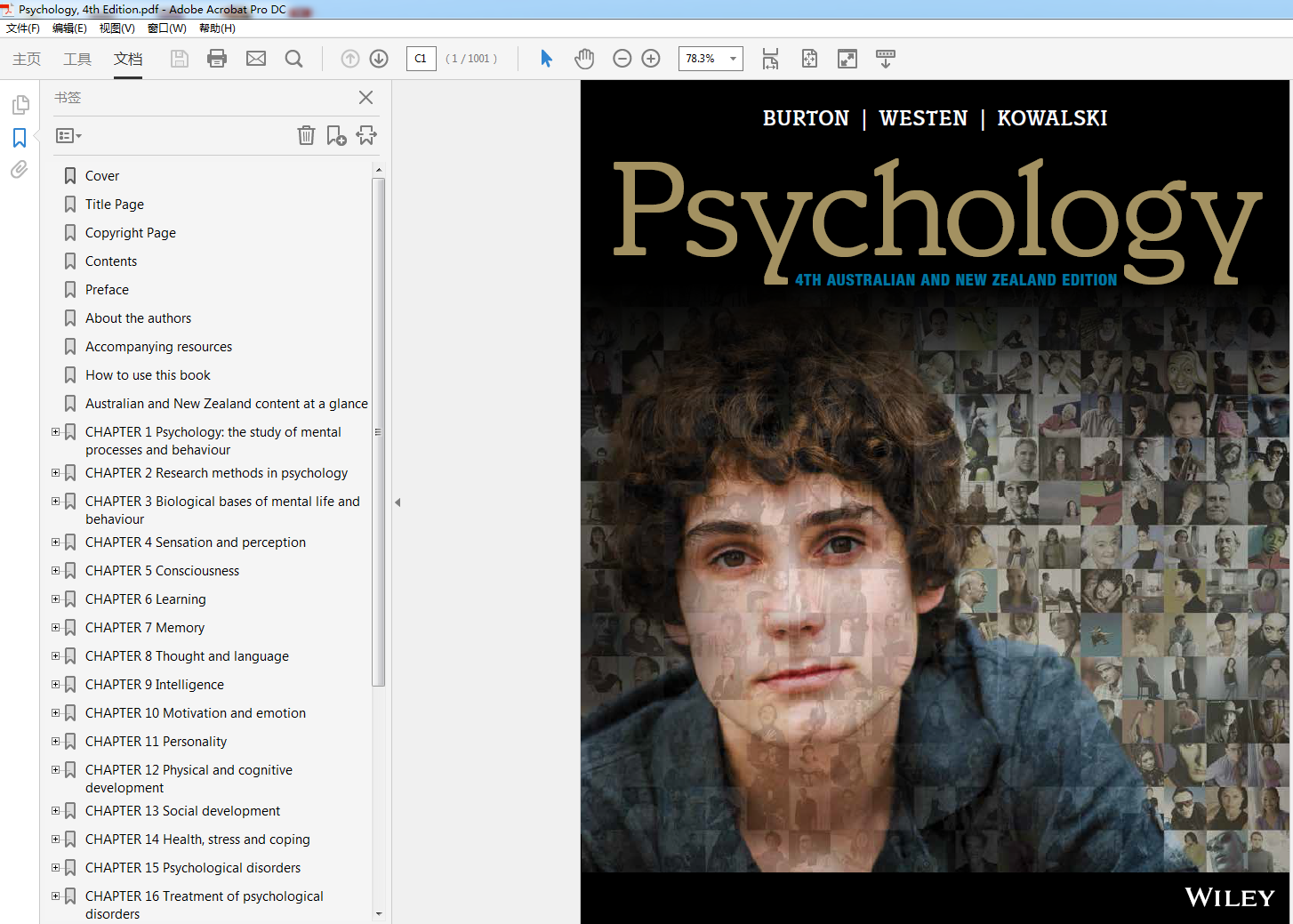Viewport: 1293px width, 924px height.
Task: Expand CHAPTER 13 Social development bookmark
Action: pos(55,811)
